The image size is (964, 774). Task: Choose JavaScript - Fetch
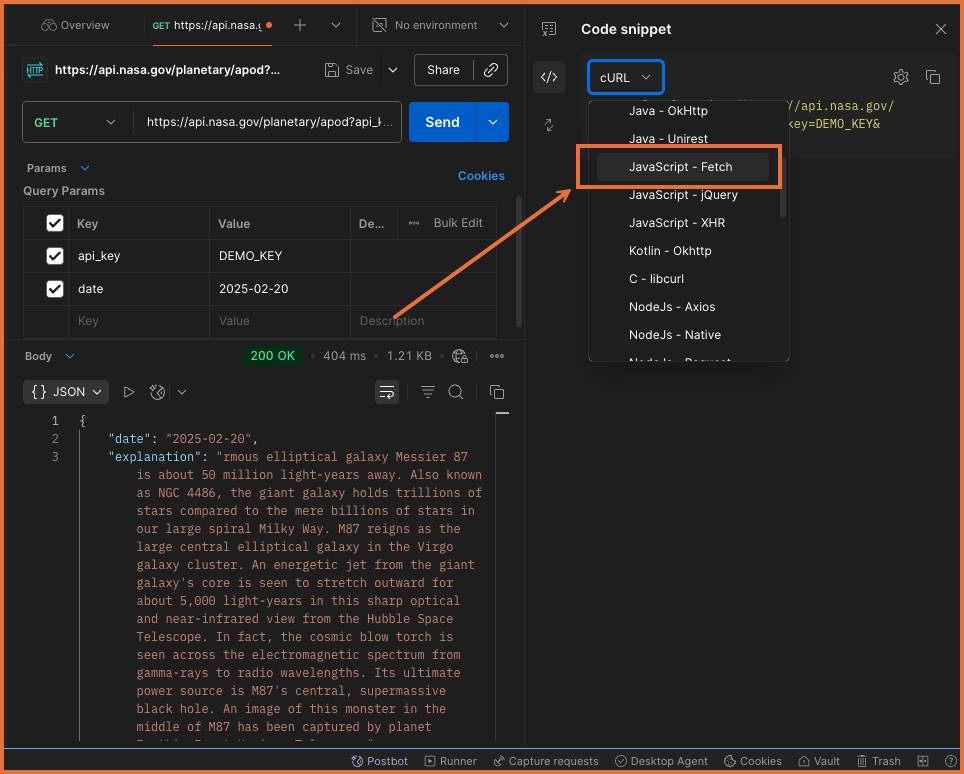pos(684,167)
